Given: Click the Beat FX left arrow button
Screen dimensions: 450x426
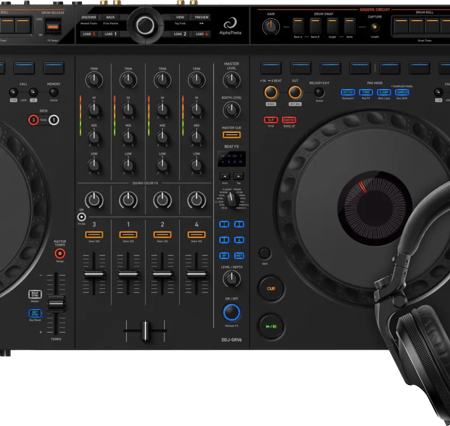Looking at the screenshot, I should (x=225, y=176).
